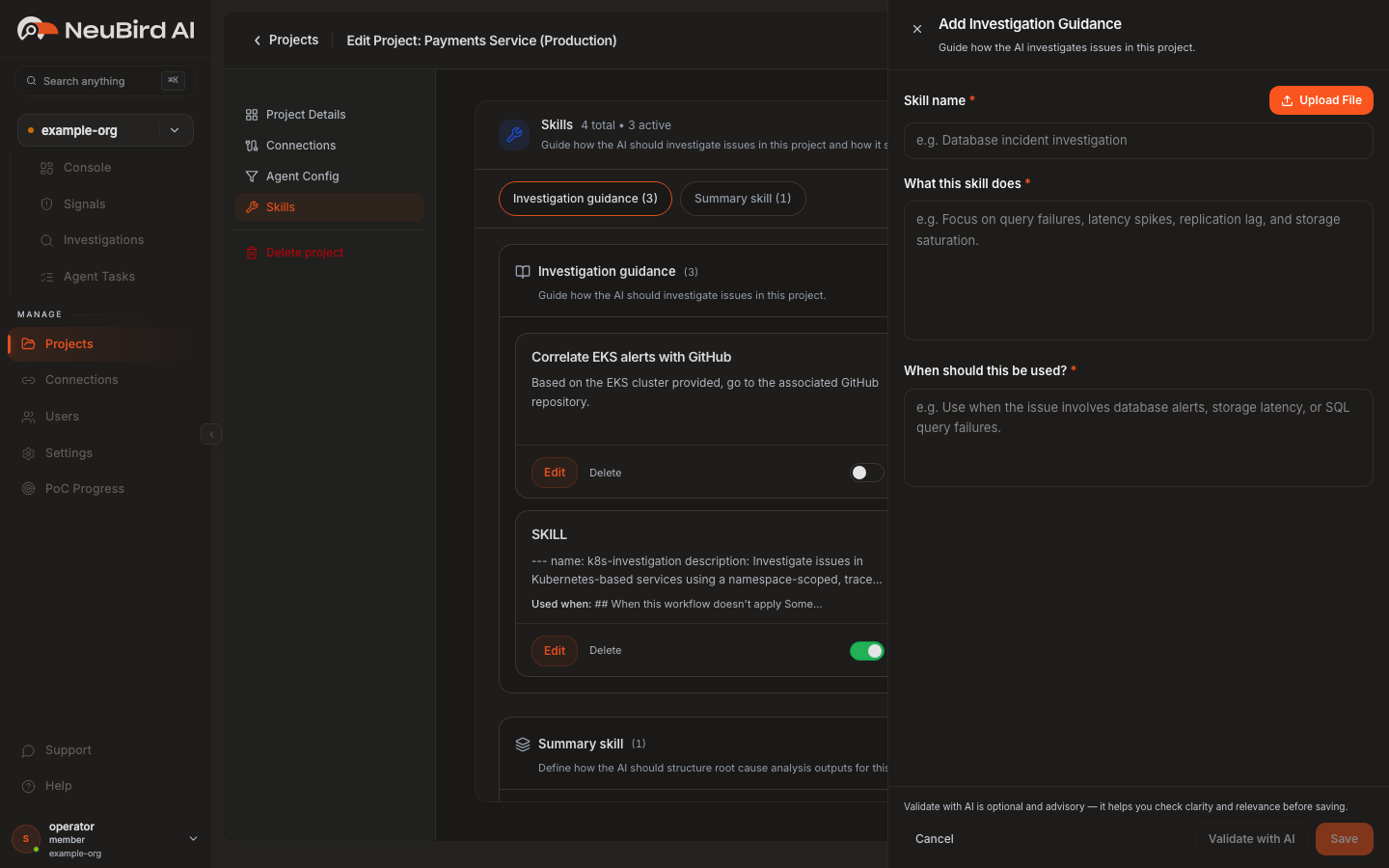Open the Skills section
Screen dimensions: 1389x868
coord(329,207)
